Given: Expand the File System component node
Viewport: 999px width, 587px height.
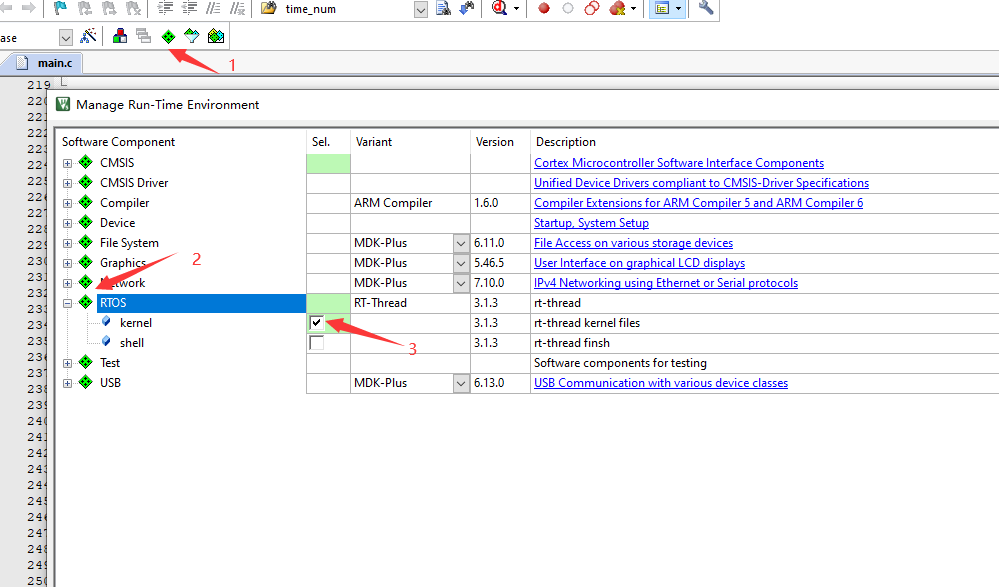Looking at the screenshot, I should click(68, 243).
